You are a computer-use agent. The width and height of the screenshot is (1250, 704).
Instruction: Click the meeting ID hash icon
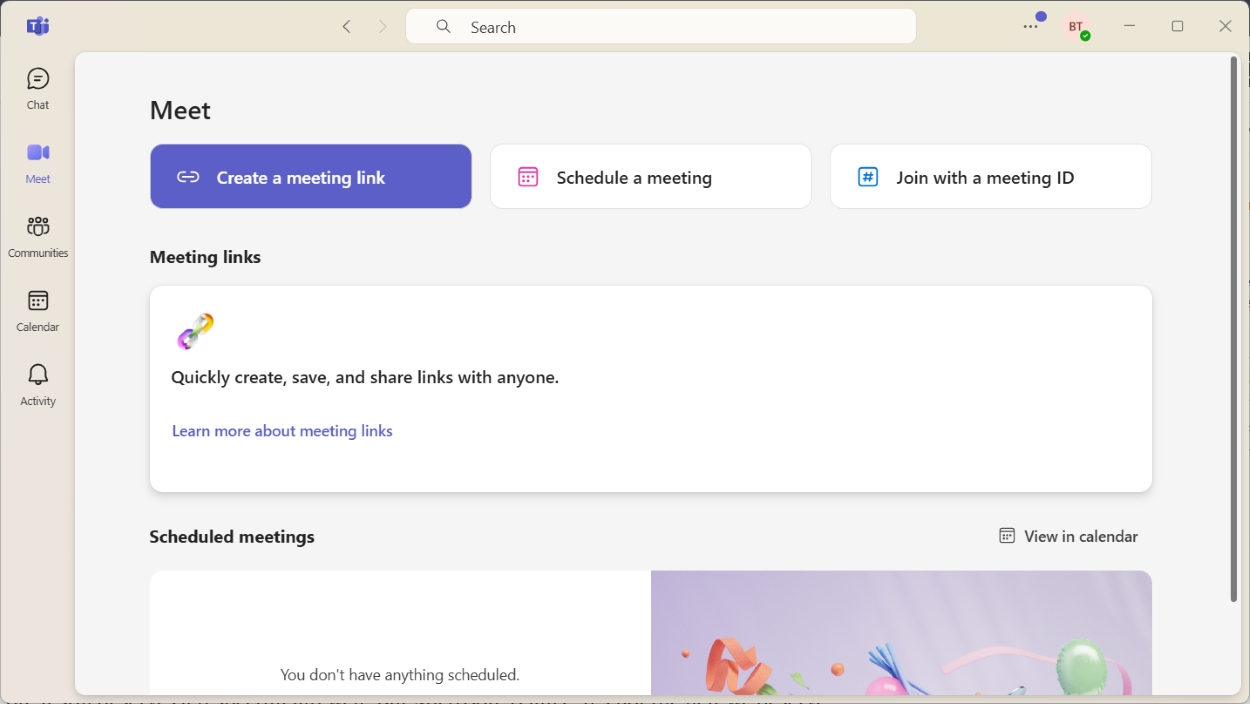[866, 176]
